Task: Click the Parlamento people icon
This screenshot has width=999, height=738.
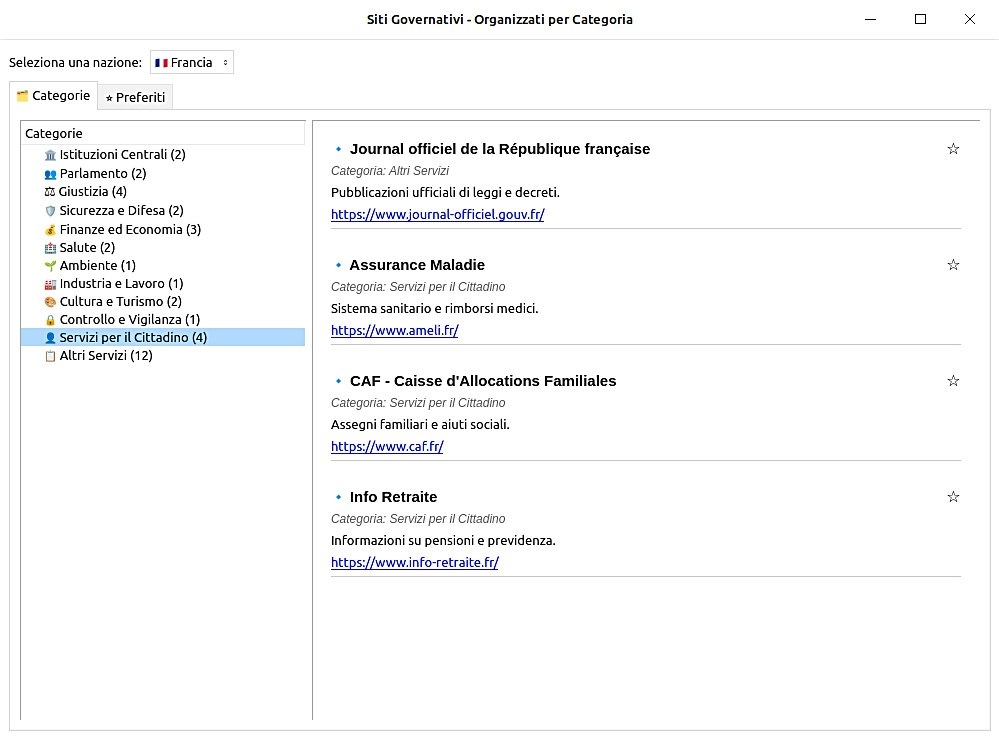Action: coord(50,174)
